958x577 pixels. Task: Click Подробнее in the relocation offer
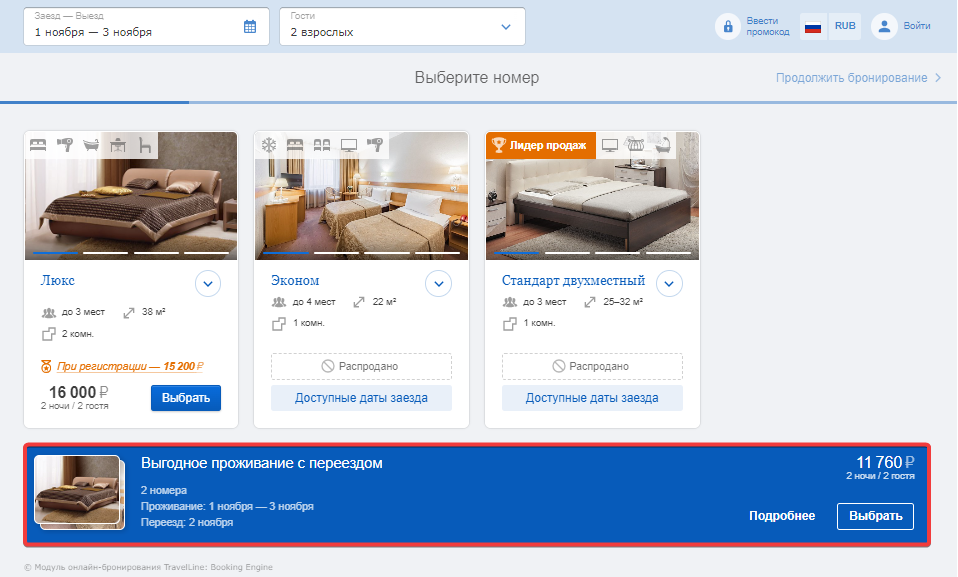tap(782, 516)
